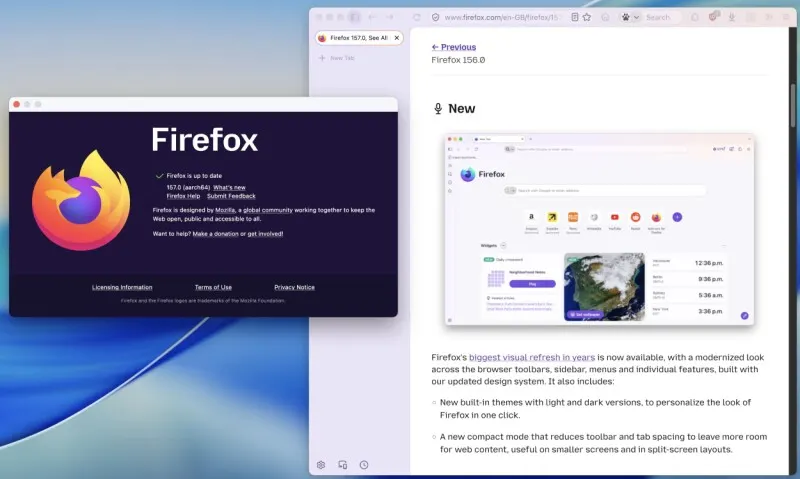
Task: Click the paw search engine icon
Action: tap(626, 17)
